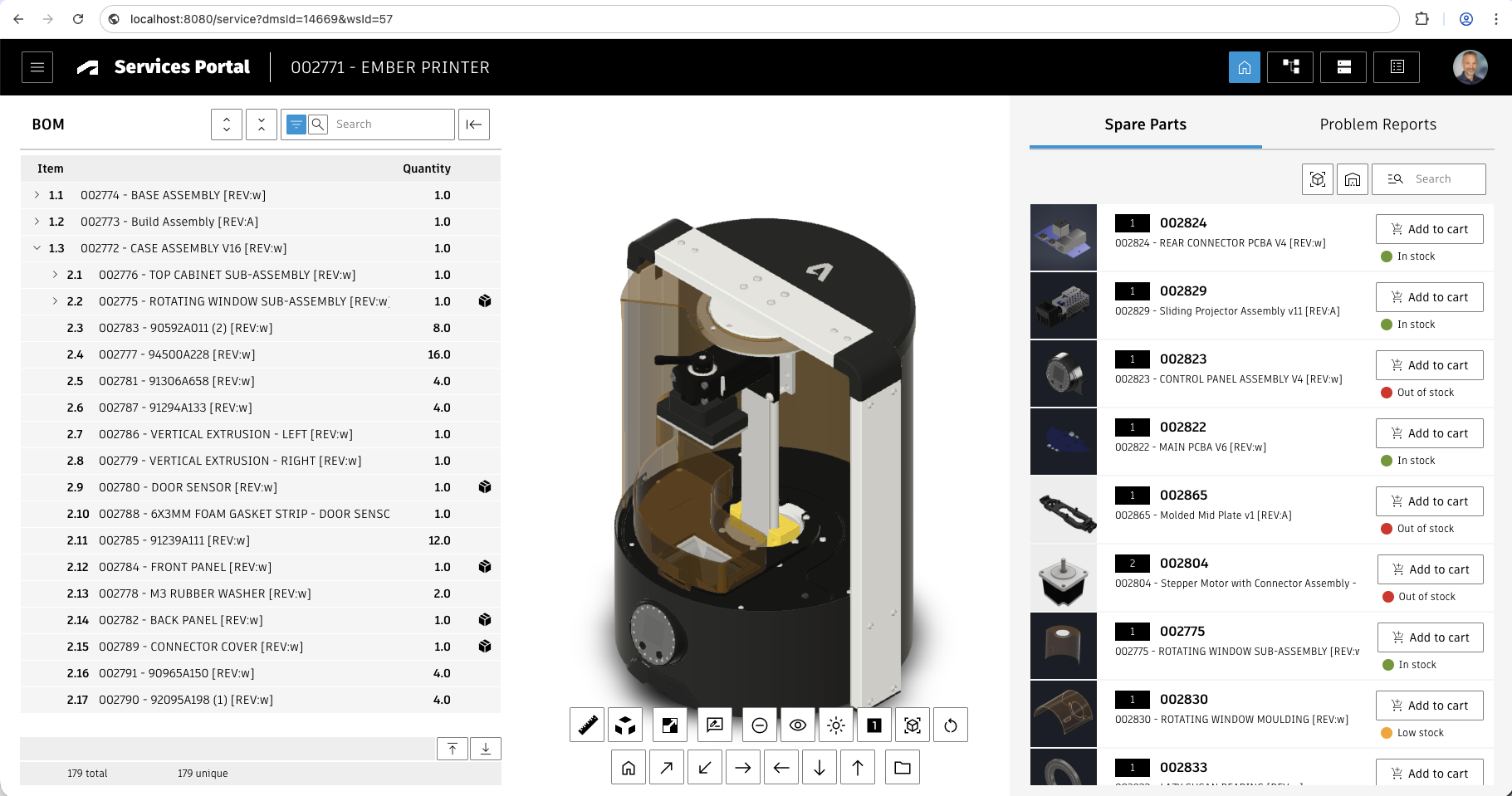Toggle the BOM panel collapse arrow button
Screen dimensions: 1512x796
point(474,125)
